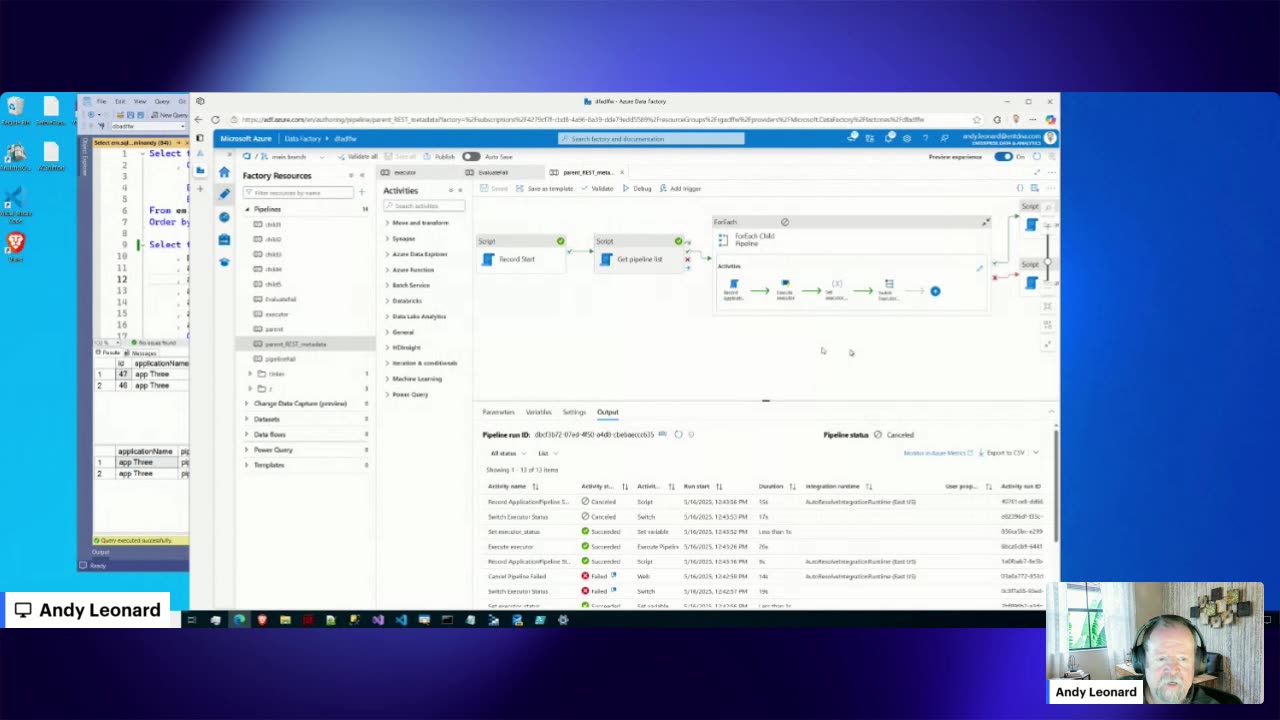Image resolution: width=1280 pixels, height=720 pixels.
Task: Click the Debug button
Action: point(637,188)
